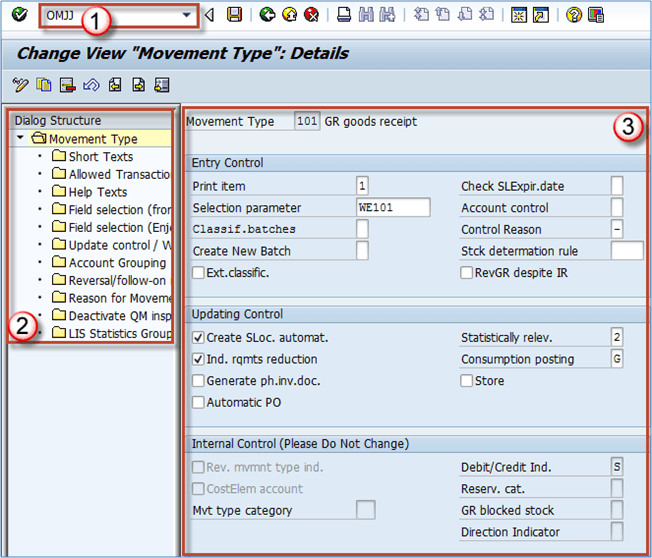This screenshot has width=652, height=558.
Task: Uncheck Create SLoc. automat. checkbox
Action: click(198, 338)
